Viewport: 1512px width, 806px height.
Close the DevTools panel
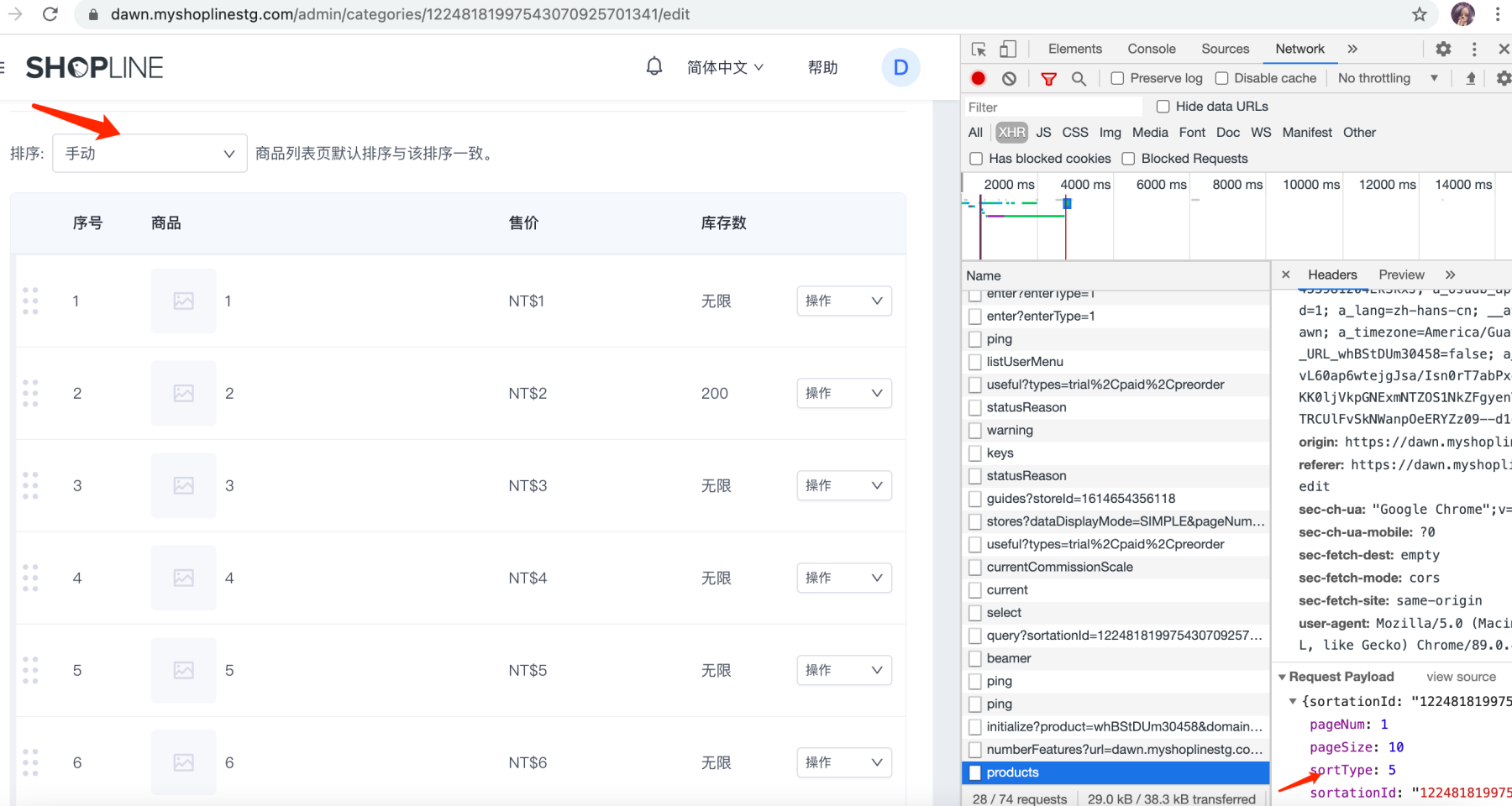pos(1504,49)
